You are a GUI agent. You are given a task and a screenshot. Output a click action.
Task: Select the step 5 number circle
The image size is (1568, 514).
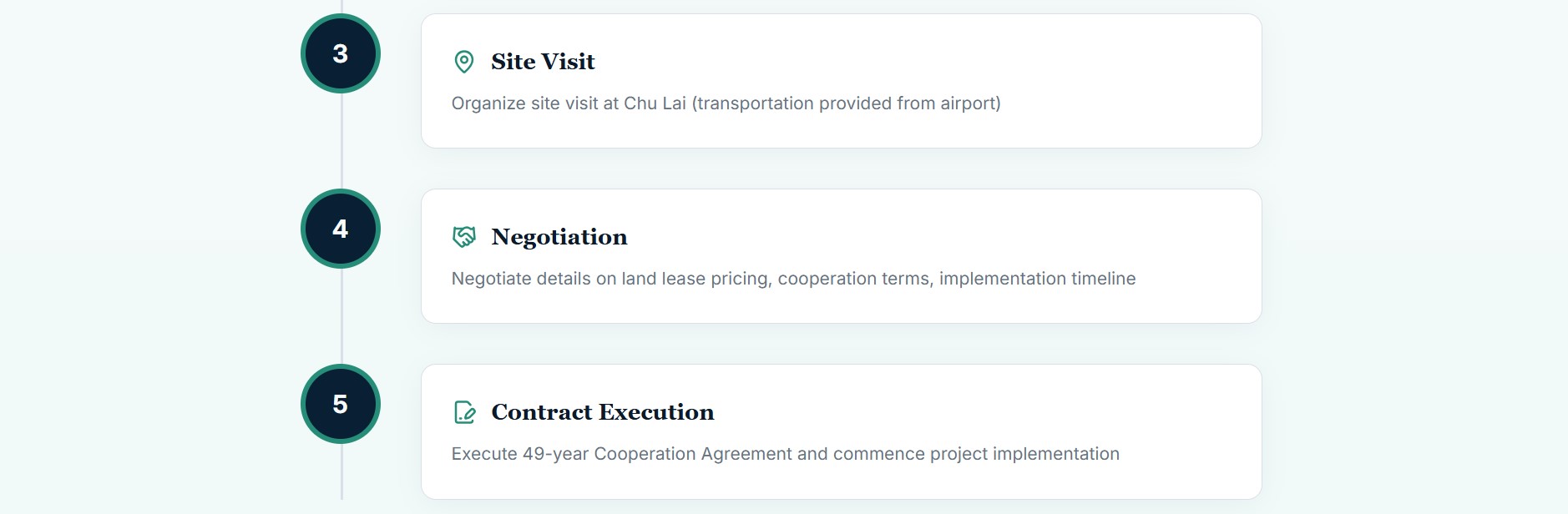click(x=341, y=404)
